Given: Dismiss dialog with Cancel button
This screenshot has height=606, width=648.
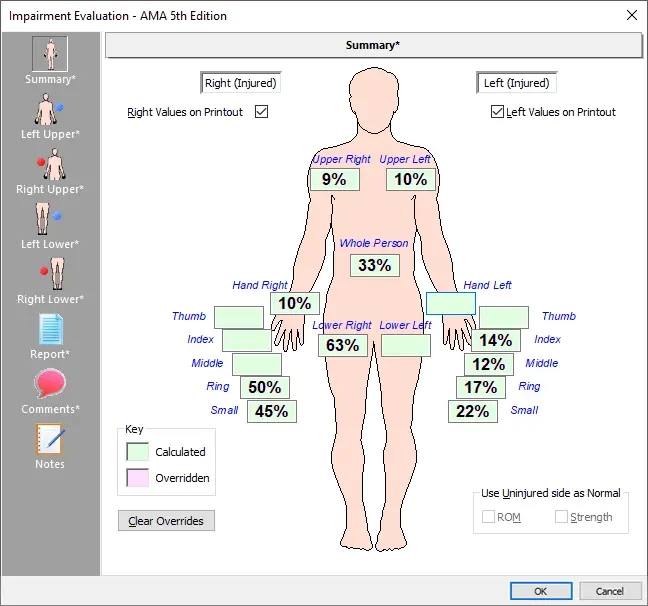Looking at the screenshot, I should (x=610, y=591).
